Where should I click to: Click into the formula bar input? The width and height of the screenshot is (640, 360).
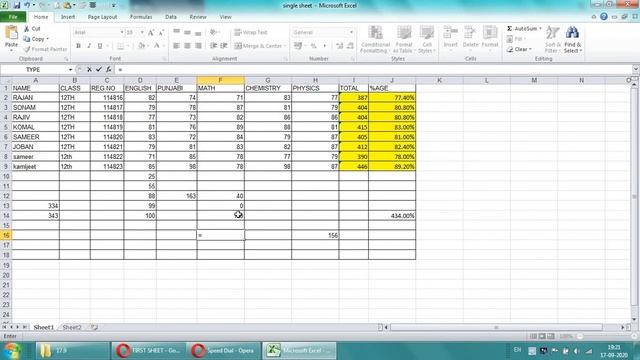click(x=373, y=70)
